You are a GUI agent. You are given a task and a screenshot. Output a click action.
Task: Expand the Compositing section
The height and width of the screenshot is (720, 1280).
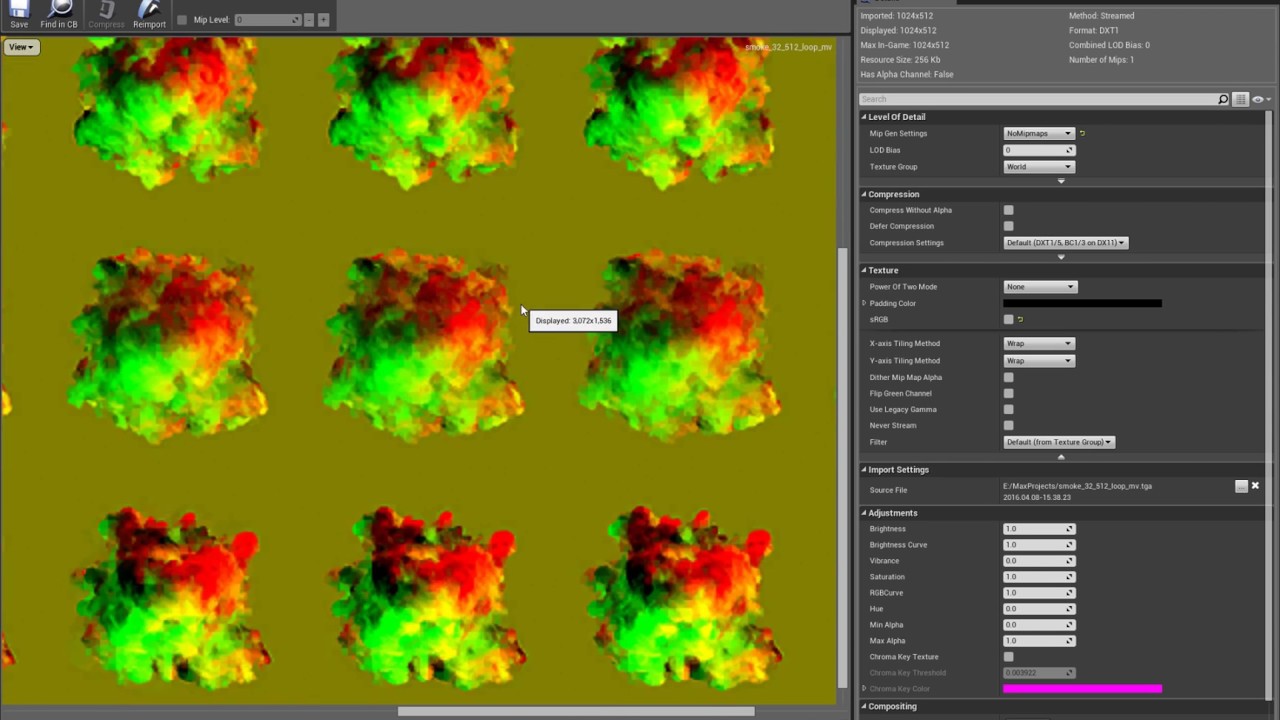coord(864,706)
